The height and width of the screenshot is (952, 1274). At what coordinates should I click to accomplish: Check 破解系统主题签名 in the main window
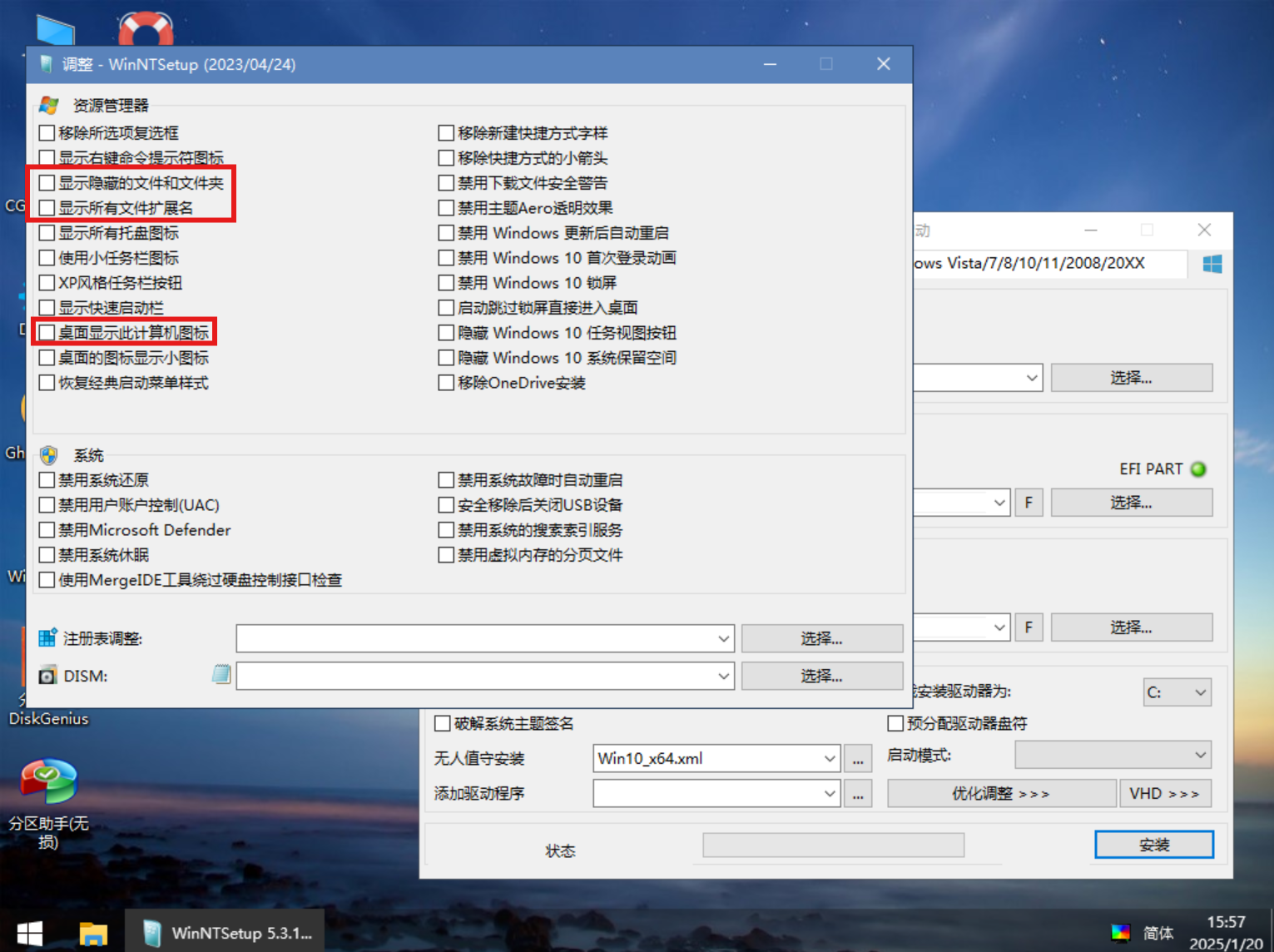443,723
